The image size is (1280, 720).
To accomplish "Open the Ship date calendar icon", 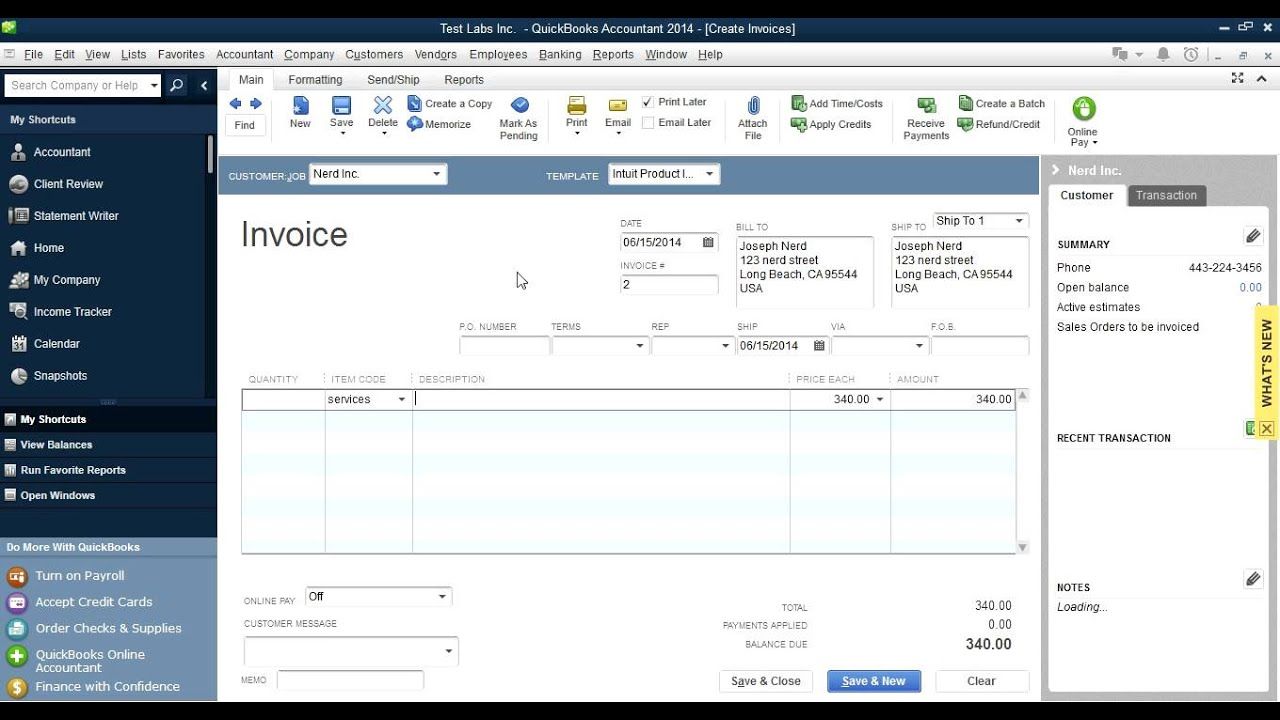I will point(819,345).
